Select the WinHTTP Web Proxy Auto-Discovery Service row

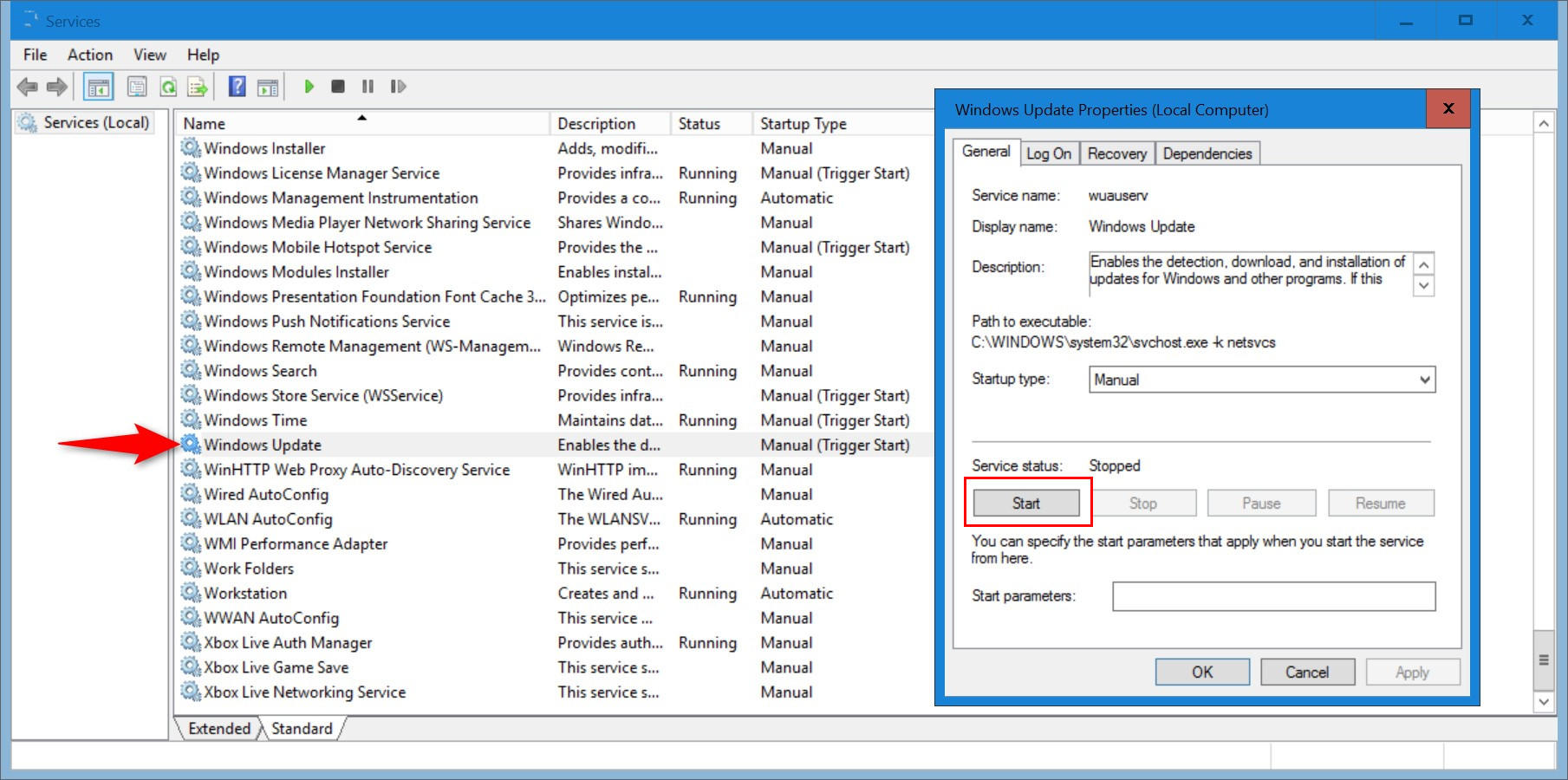click(x=555, y=470)
